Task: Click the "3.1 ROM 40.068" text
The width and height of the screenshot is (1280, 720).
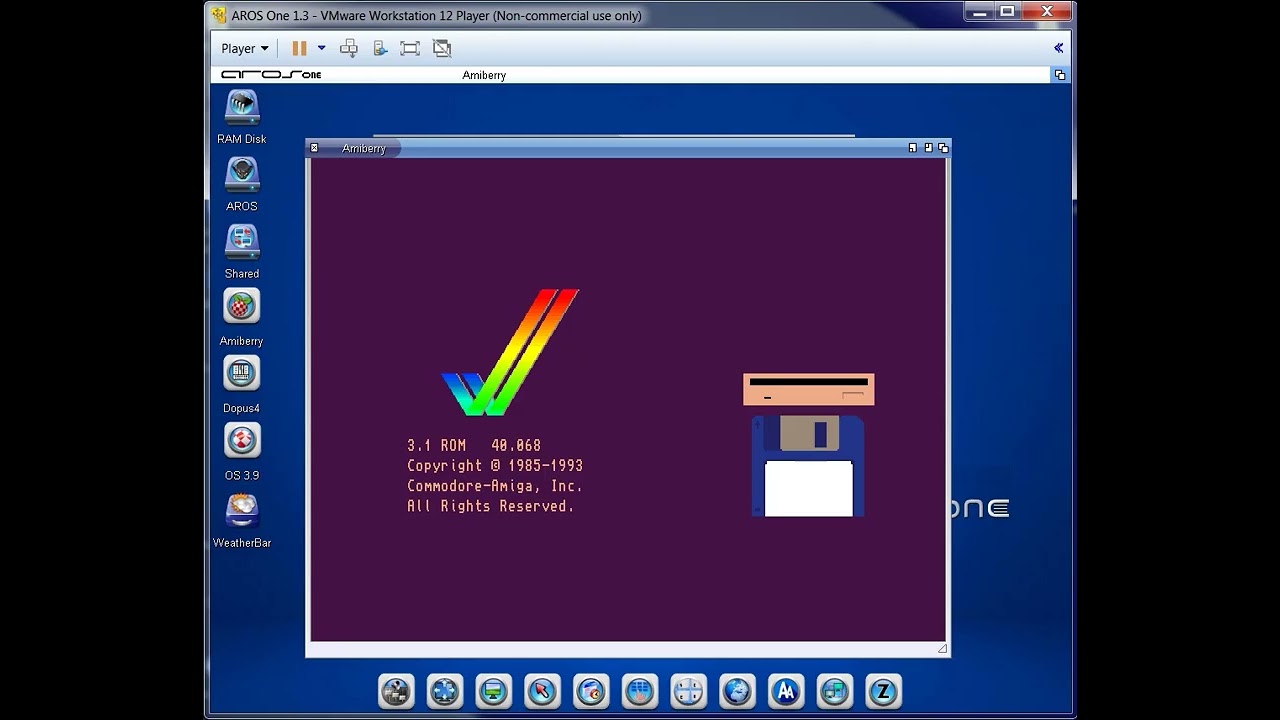Action: tap(474, 445)
